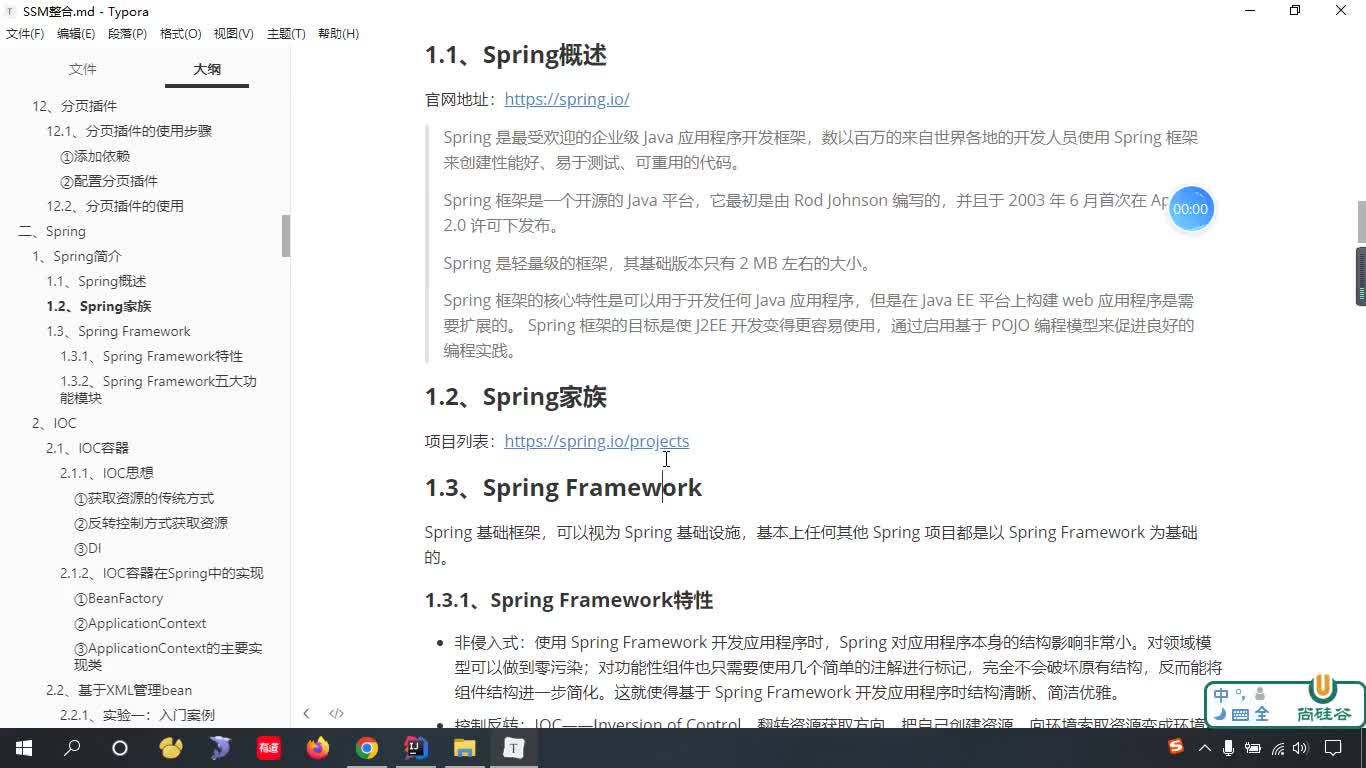Image resolution: width=1366 pixels, height=768 pixels.
Task: Select 1.2、Spring家族 in the outline
Action: point(99,306)
